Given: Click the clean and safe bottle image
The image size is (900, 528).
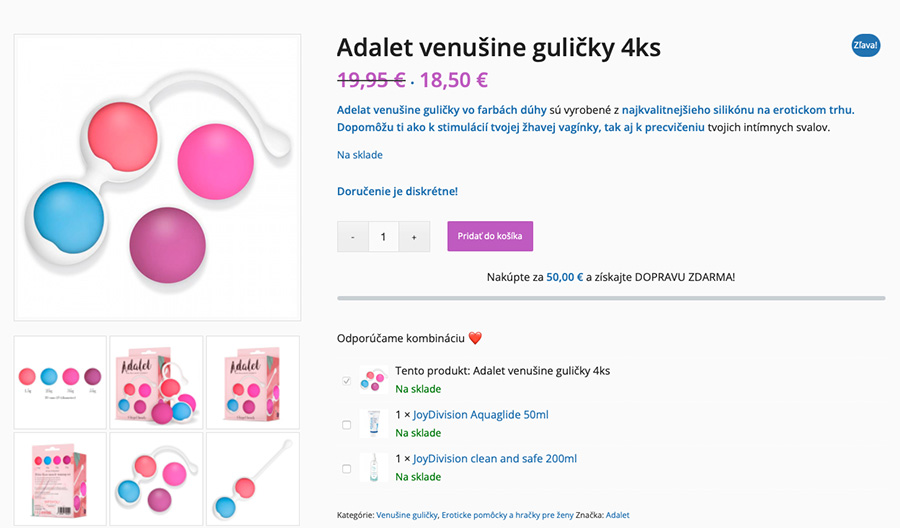Looking at the screenshot, I should [x=374, y=468].
